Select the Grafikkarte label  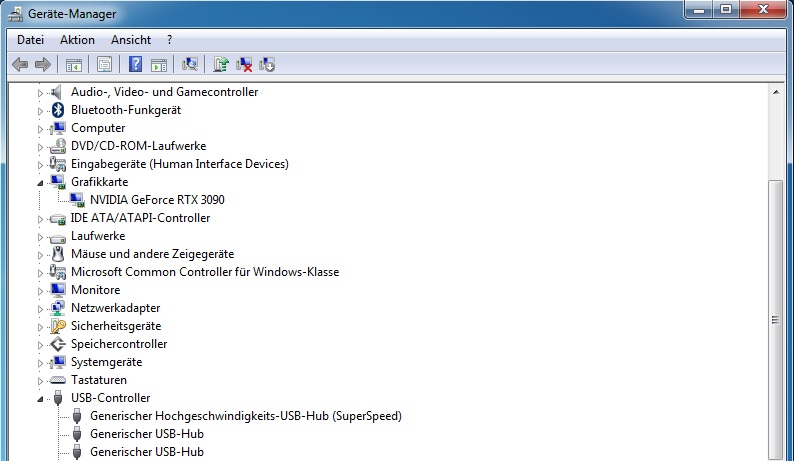[x=99, y=182]
